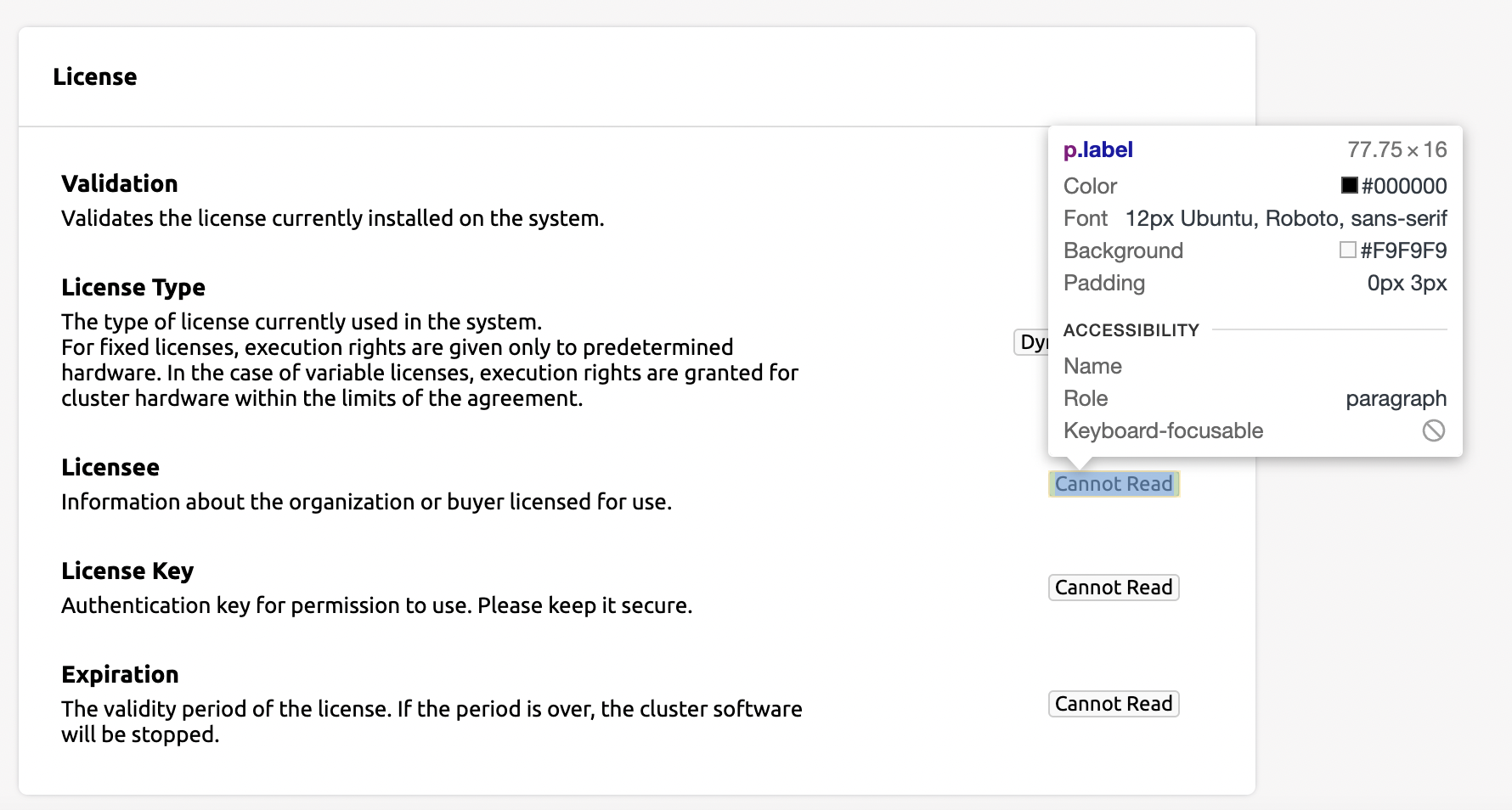The image size is (1512, 810).
Task: Click the Validation section heading
Action: pos(119,183)
